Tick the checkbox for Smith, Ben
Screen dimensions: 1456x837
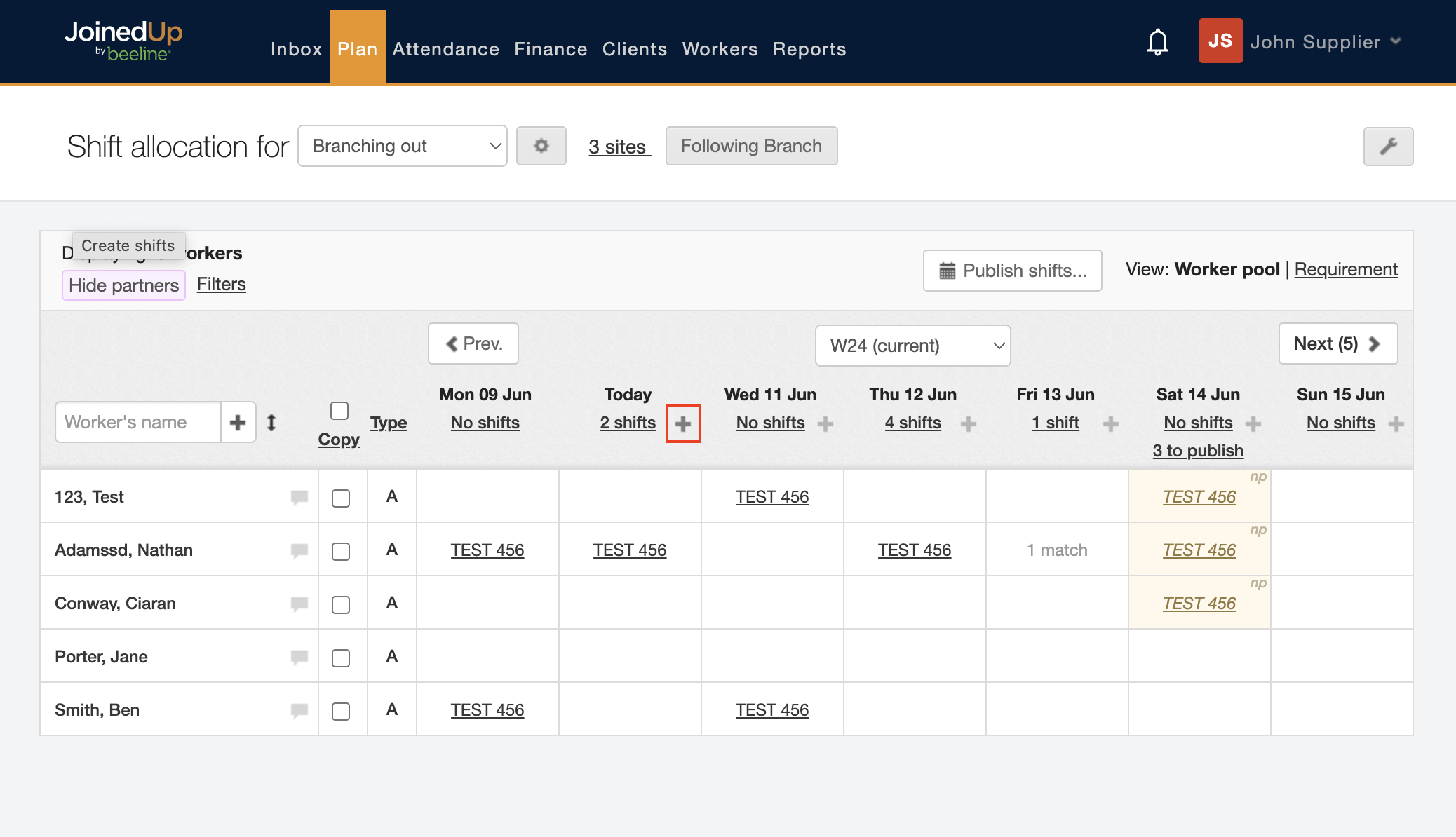341,711
